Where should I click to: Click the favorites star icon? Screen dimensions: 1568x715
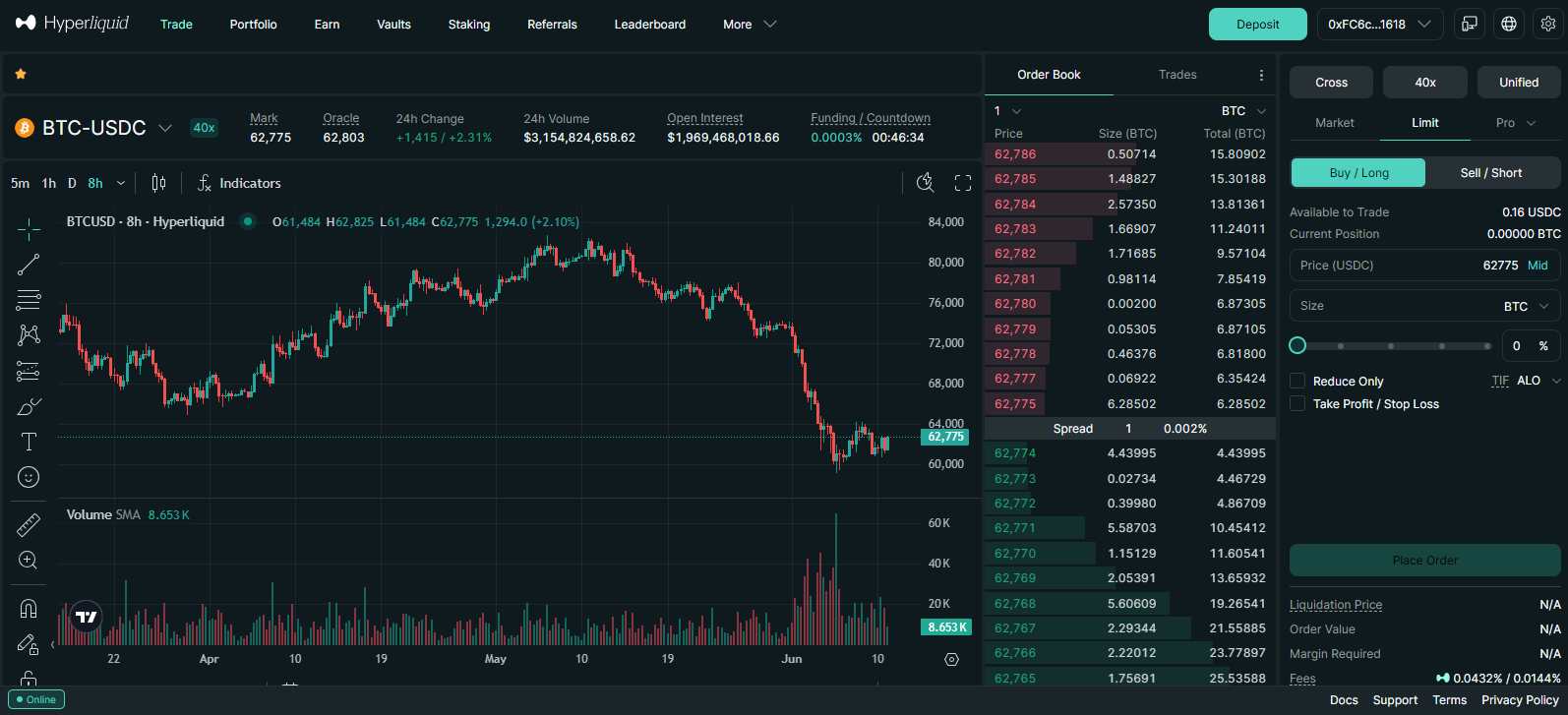(21, 74)
